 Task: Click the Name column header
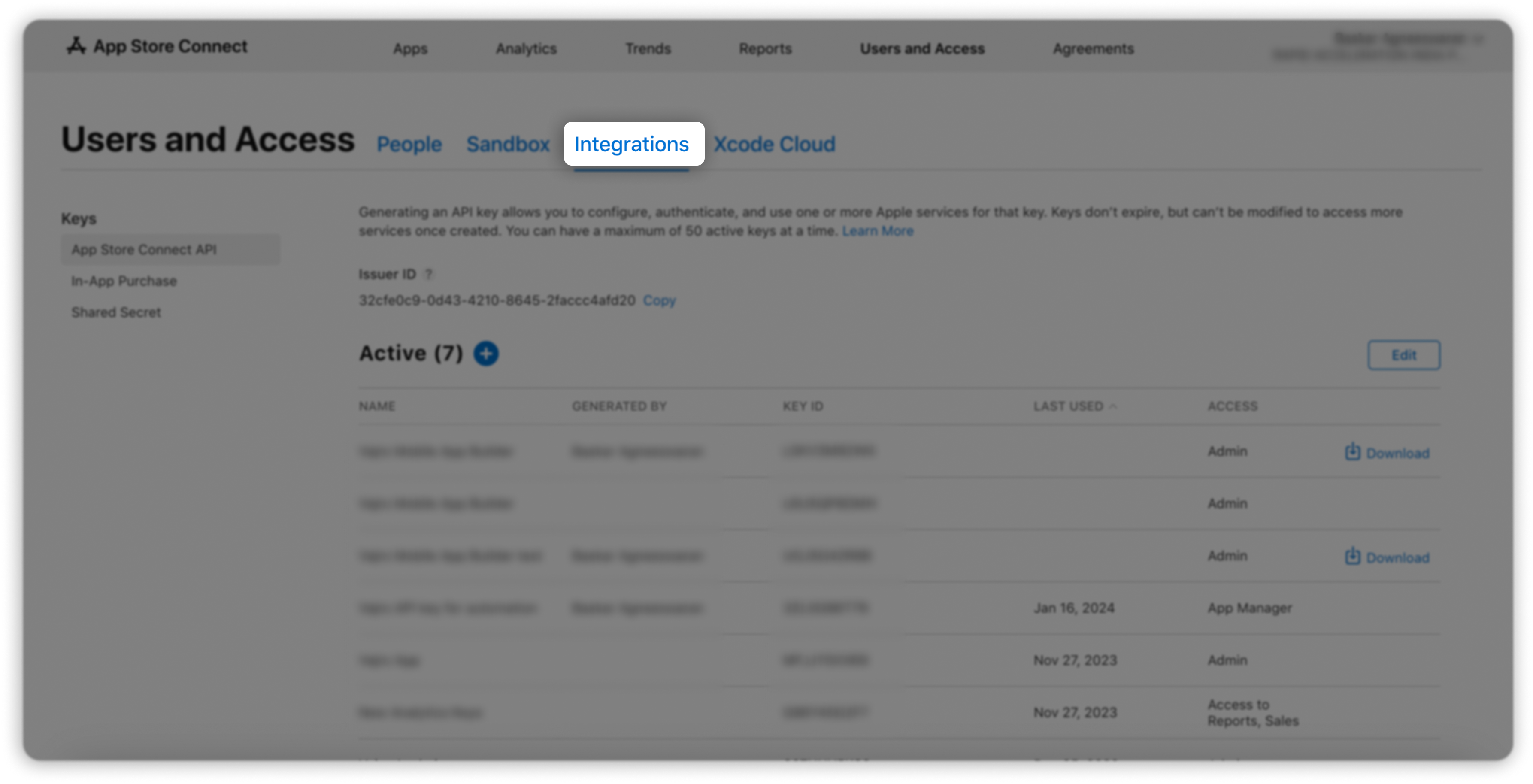coord(377,406)
